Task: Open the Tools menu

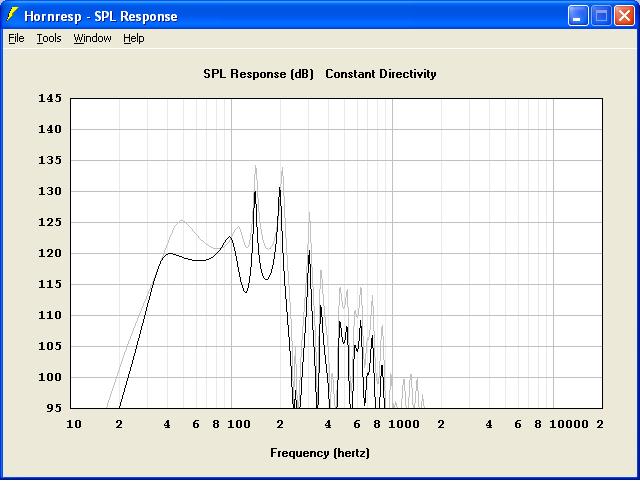Action: pos(49,38)
